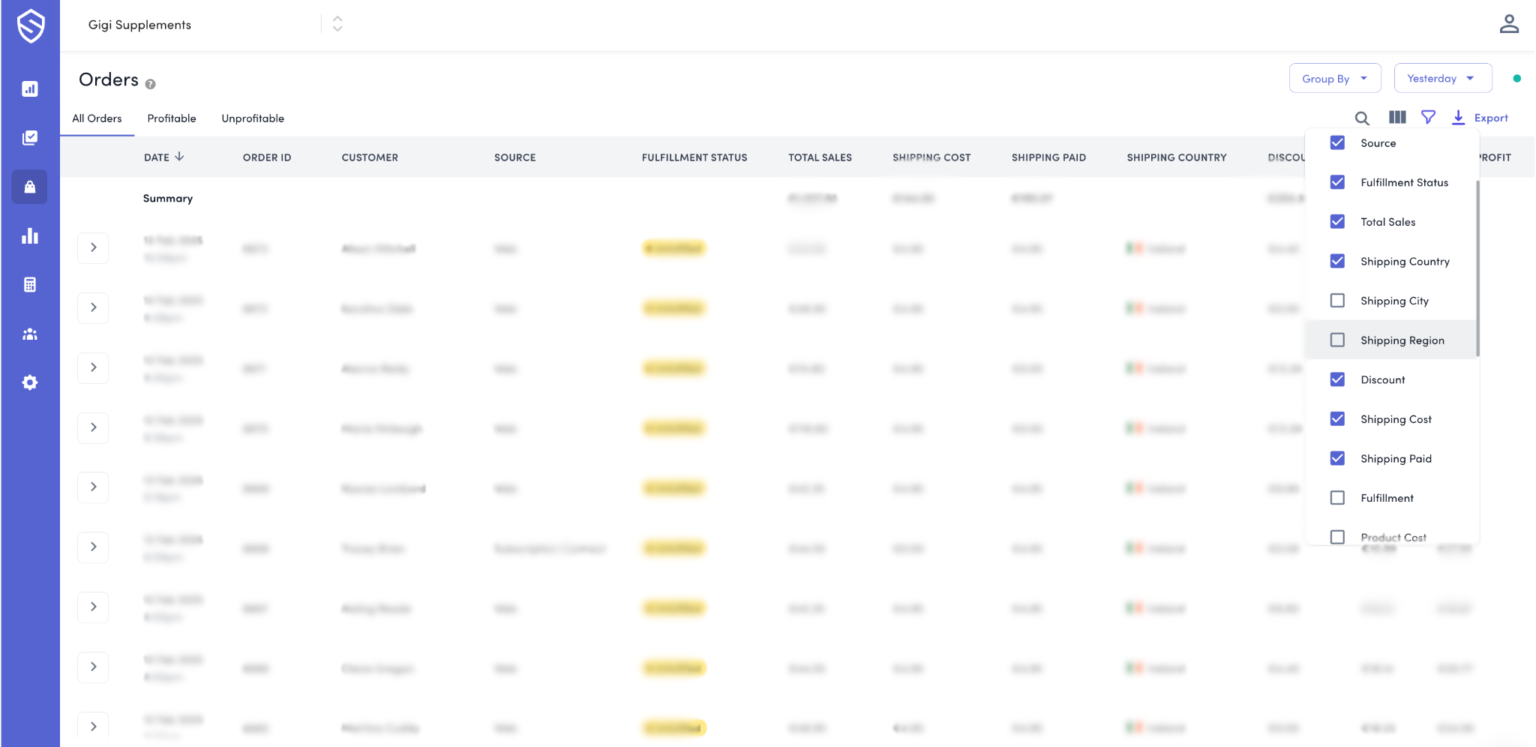Open the dashboard chart icon in sidebar
This screenshot has width=1536, height=747.
[30, 89]
